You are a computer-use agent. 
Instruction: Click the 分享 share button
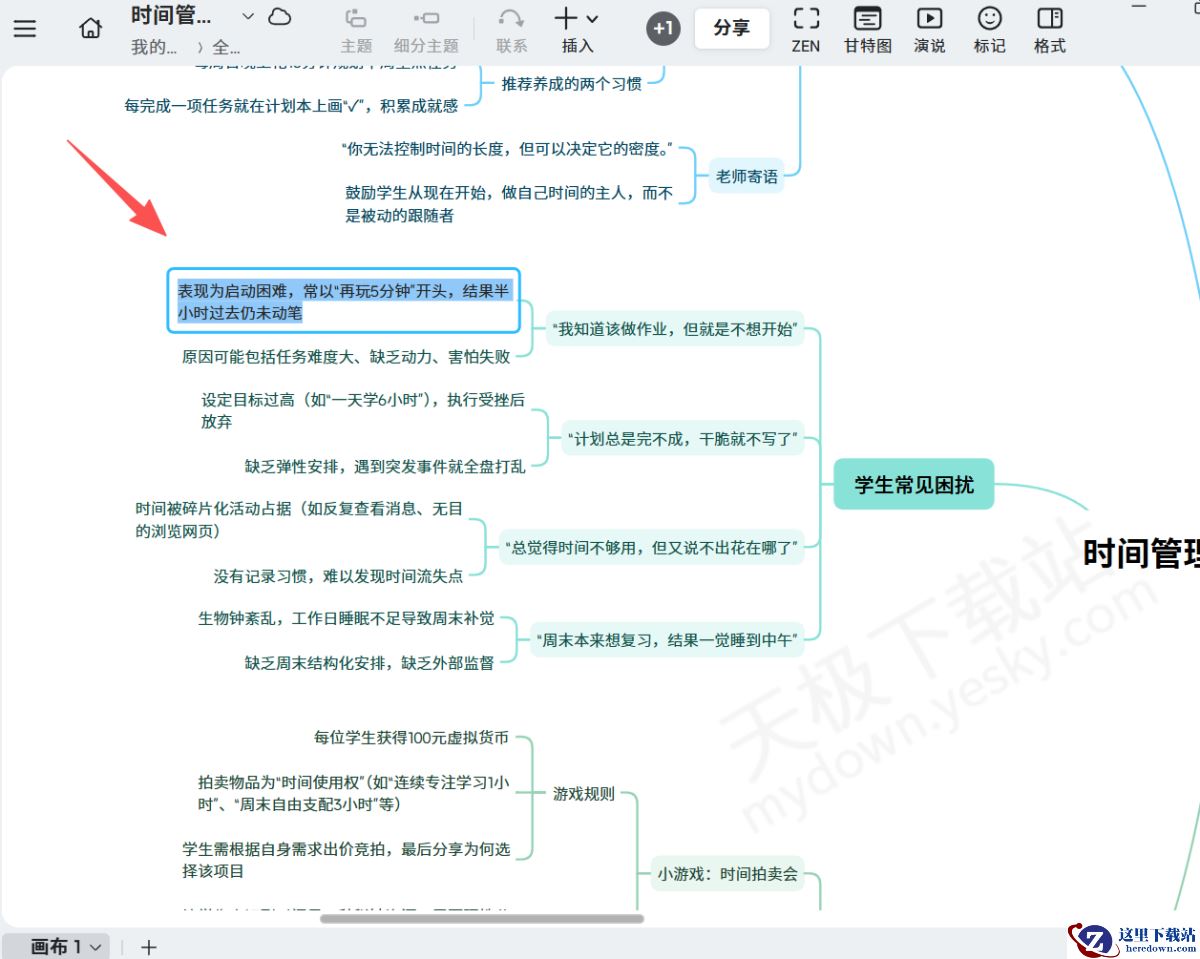tap(732, 28)
